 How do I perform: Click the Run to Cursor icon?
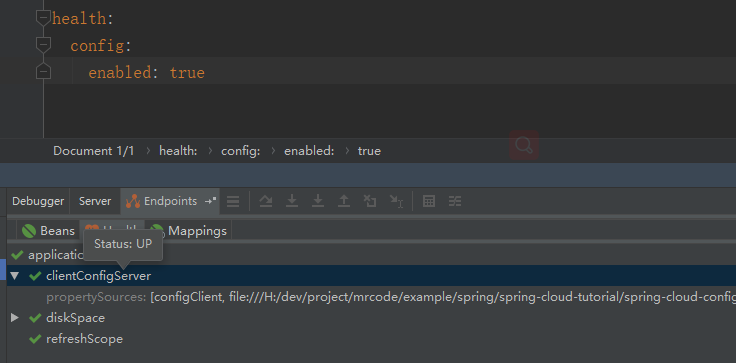click(x=397, y=201)
